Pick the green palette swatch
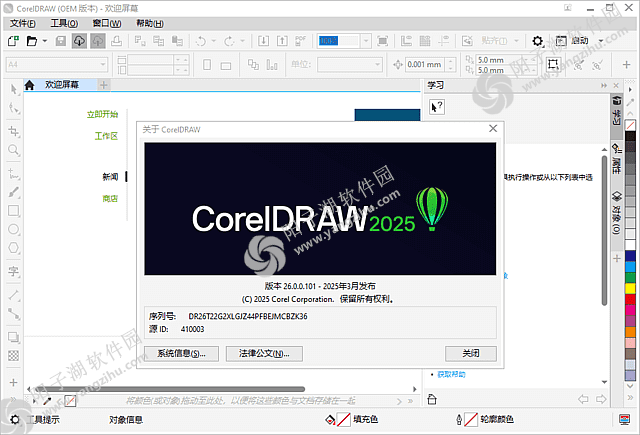 coord(630,277)
